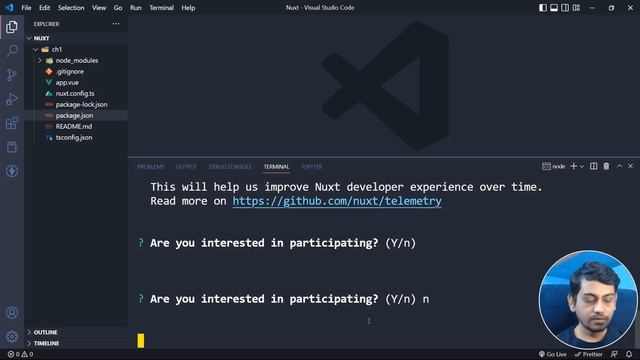Expand the node_modules folder
Viewport: 640px width, 360px height.
40,60
